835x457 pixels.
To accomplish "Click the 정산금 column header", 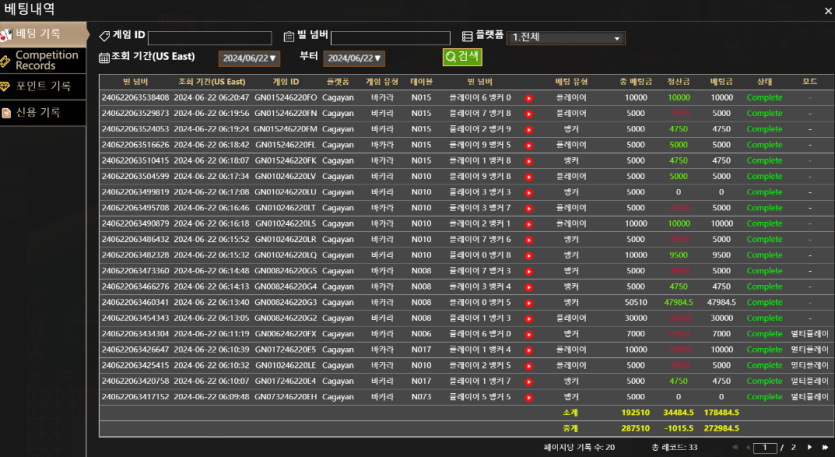I will click(678, 81).
